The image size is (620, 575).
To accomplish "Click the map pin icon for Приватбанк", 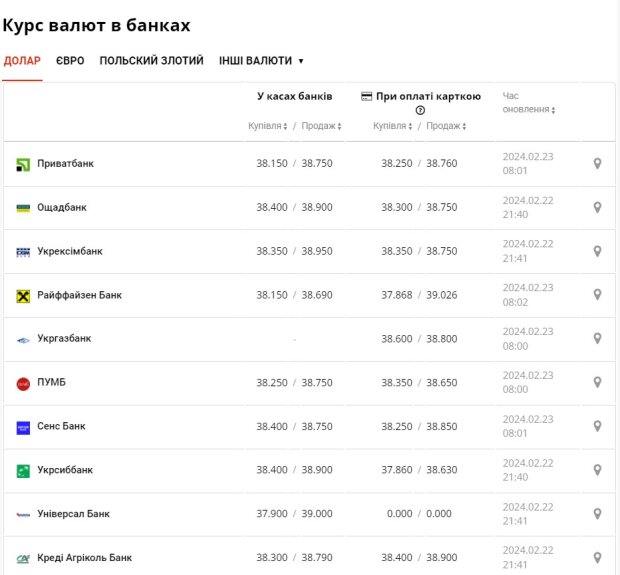I will [597, 164].
